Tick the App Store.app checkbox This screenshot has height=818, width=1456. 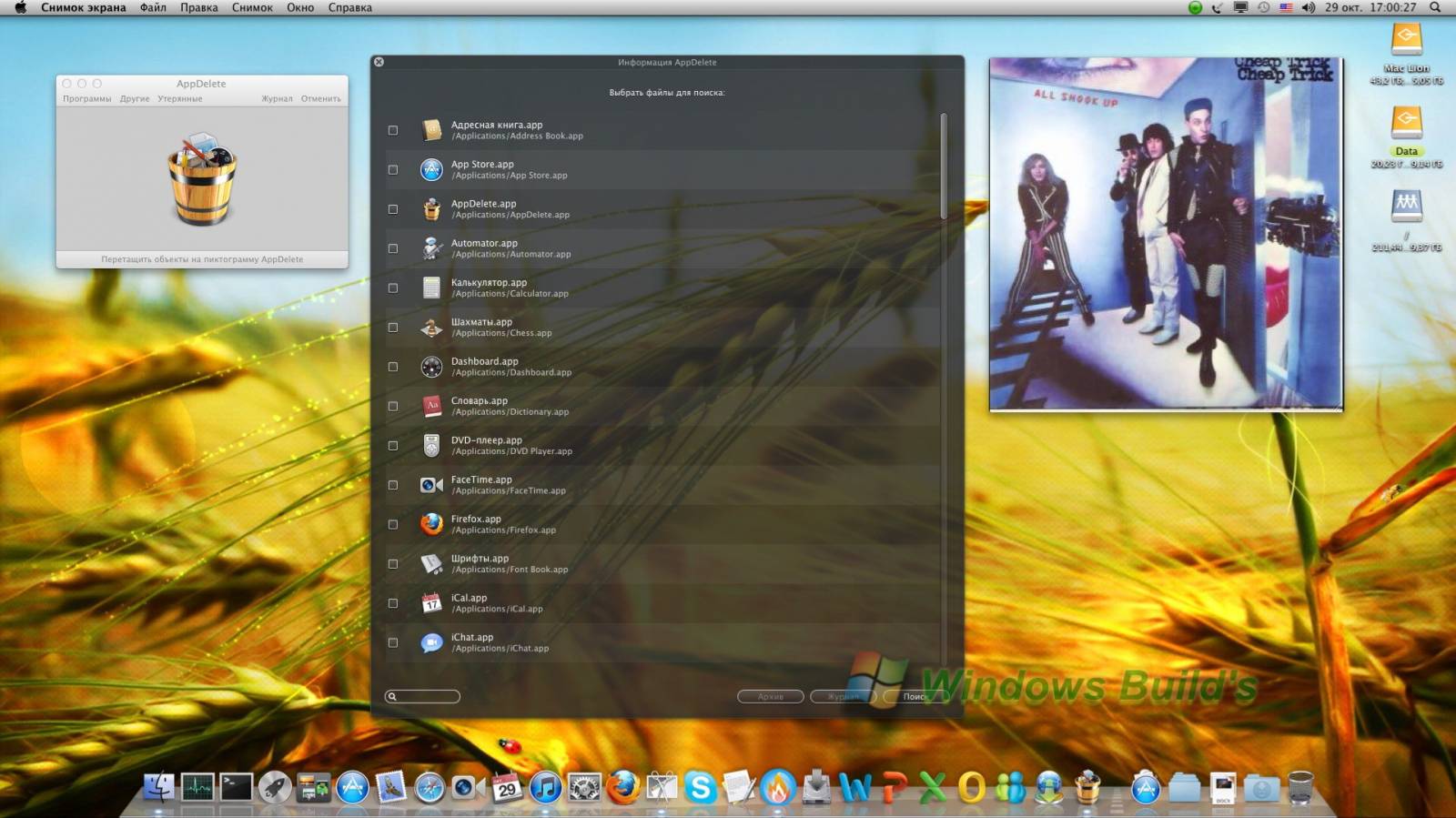pyautogui.click(x=393, y=169)
